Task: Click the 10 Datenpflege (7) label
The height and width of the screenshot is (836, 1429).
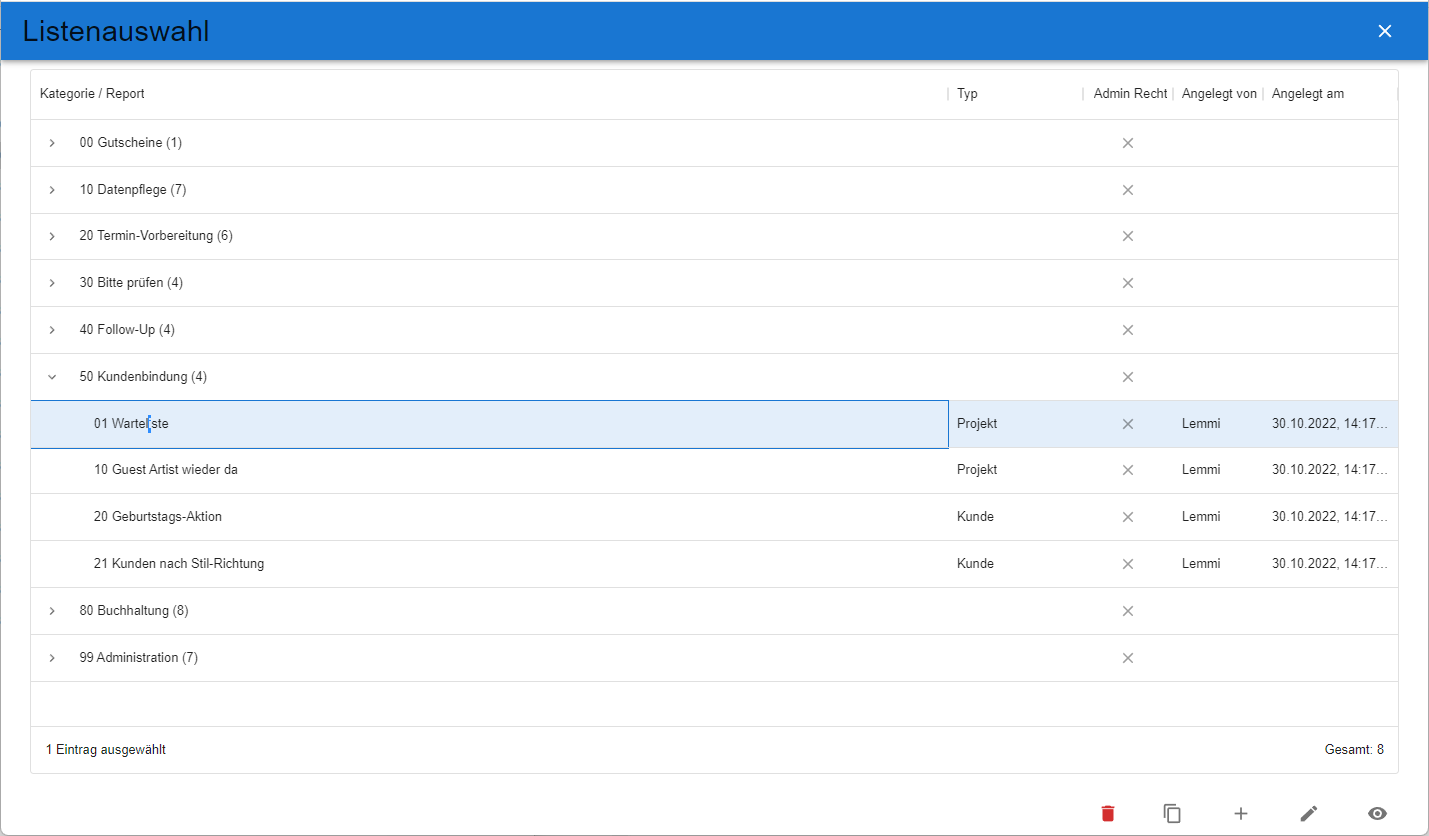Action: point(133,190)
